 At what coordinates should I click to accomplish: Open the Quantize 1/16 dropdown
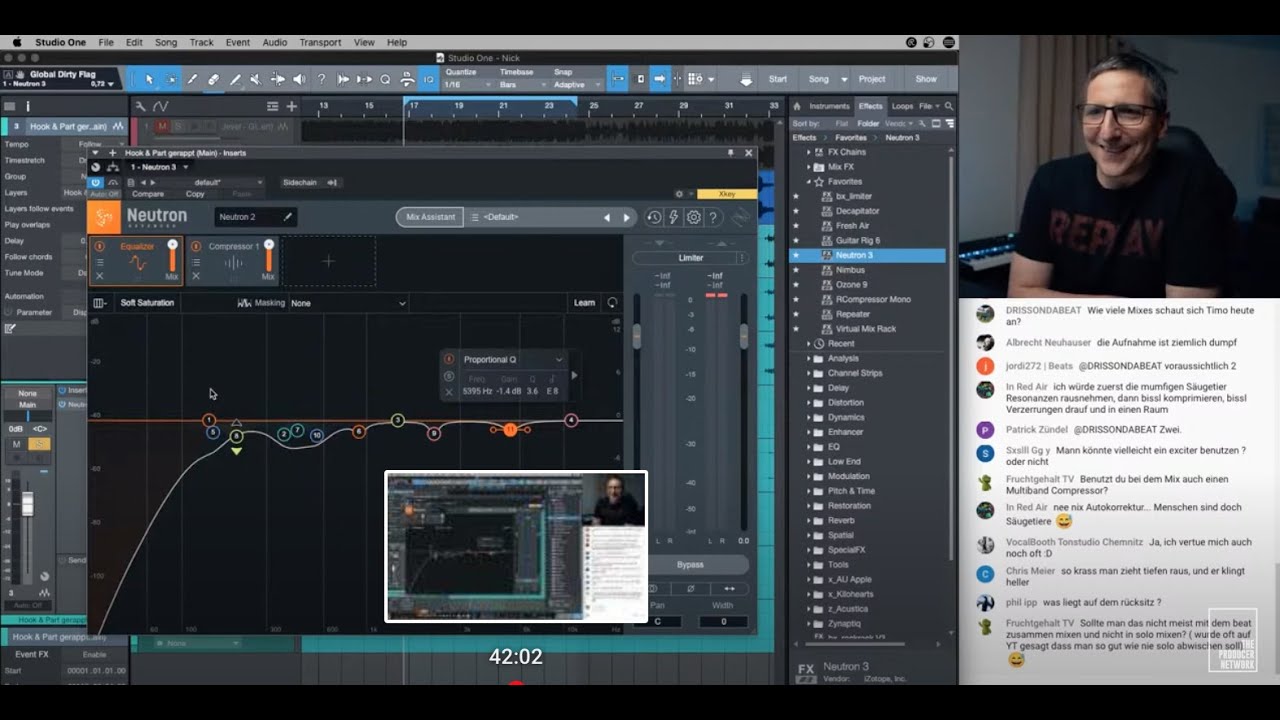[x=466, y=85]
